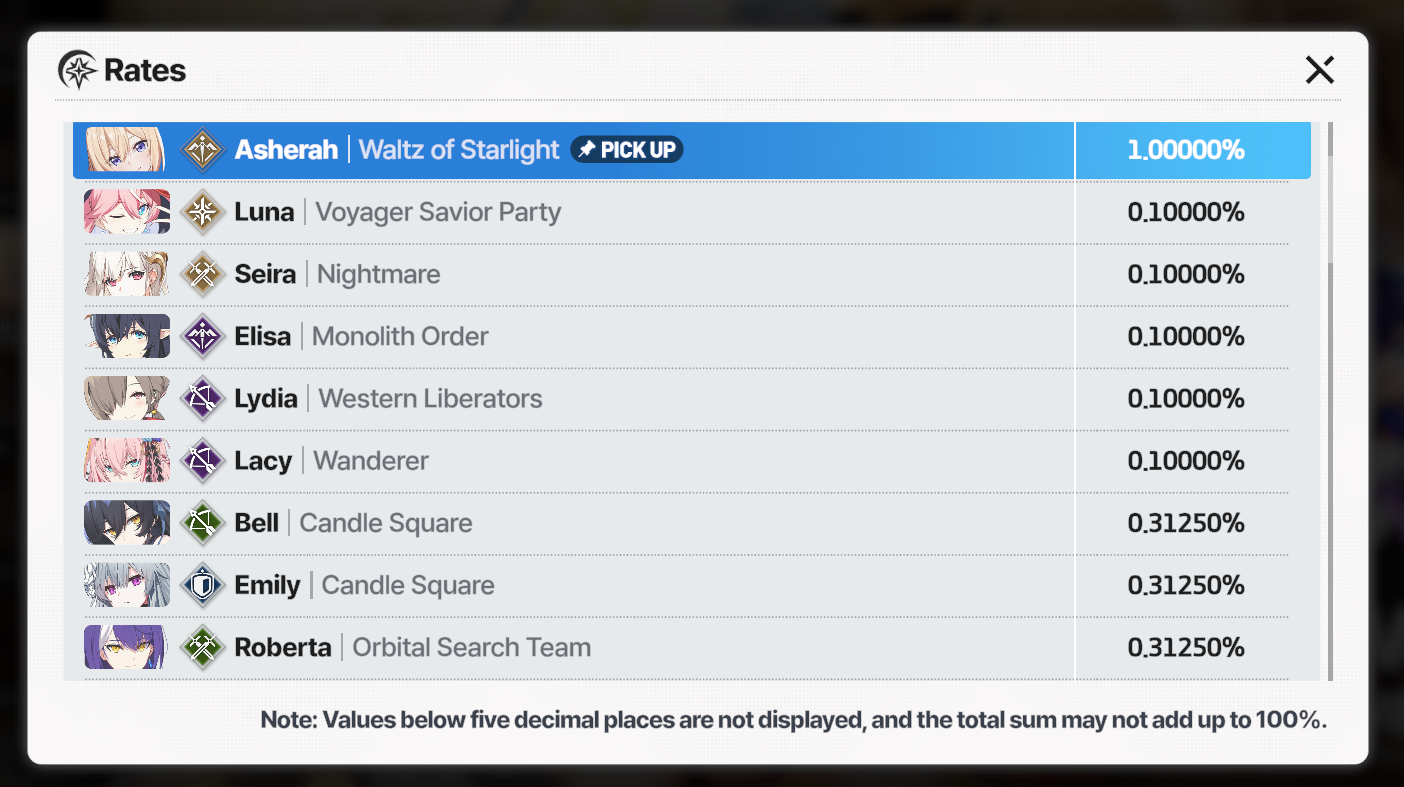Screen dimensions: 1404x787
Task: Click the Nightmare faction label
Action: click(x=378, y=274)
